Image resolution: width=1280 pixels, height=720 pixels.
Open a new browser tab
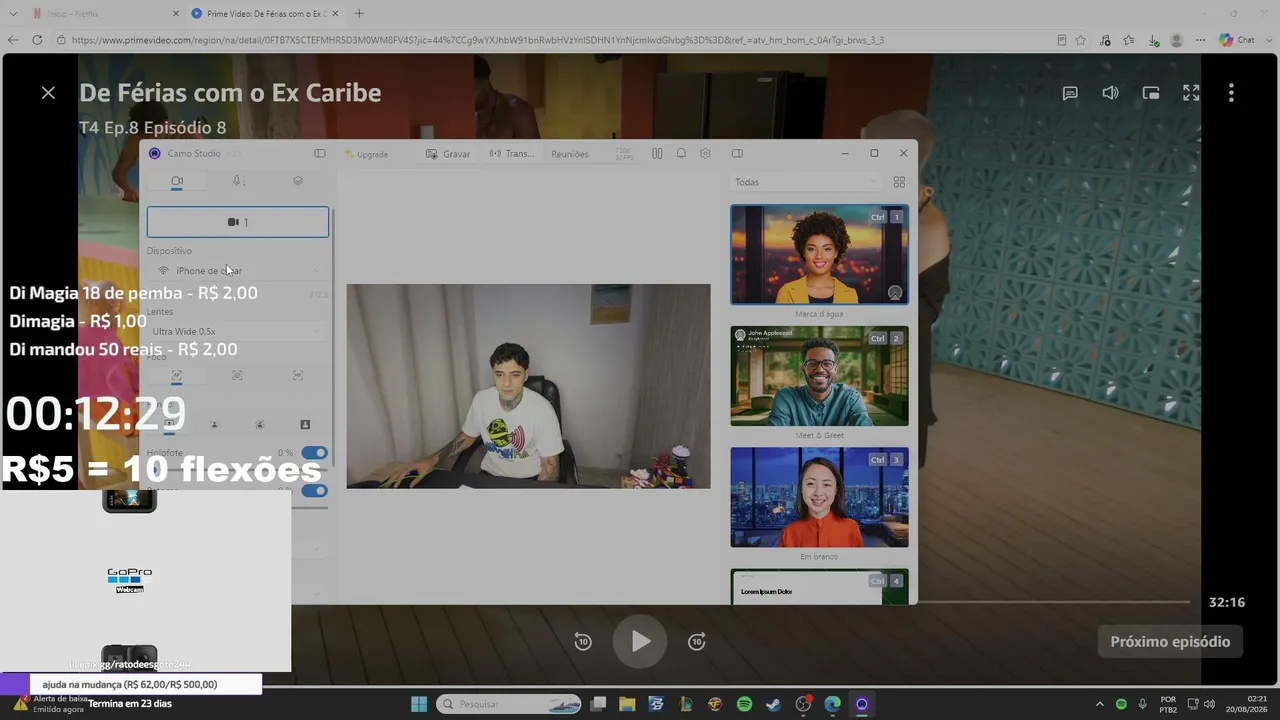359,14
